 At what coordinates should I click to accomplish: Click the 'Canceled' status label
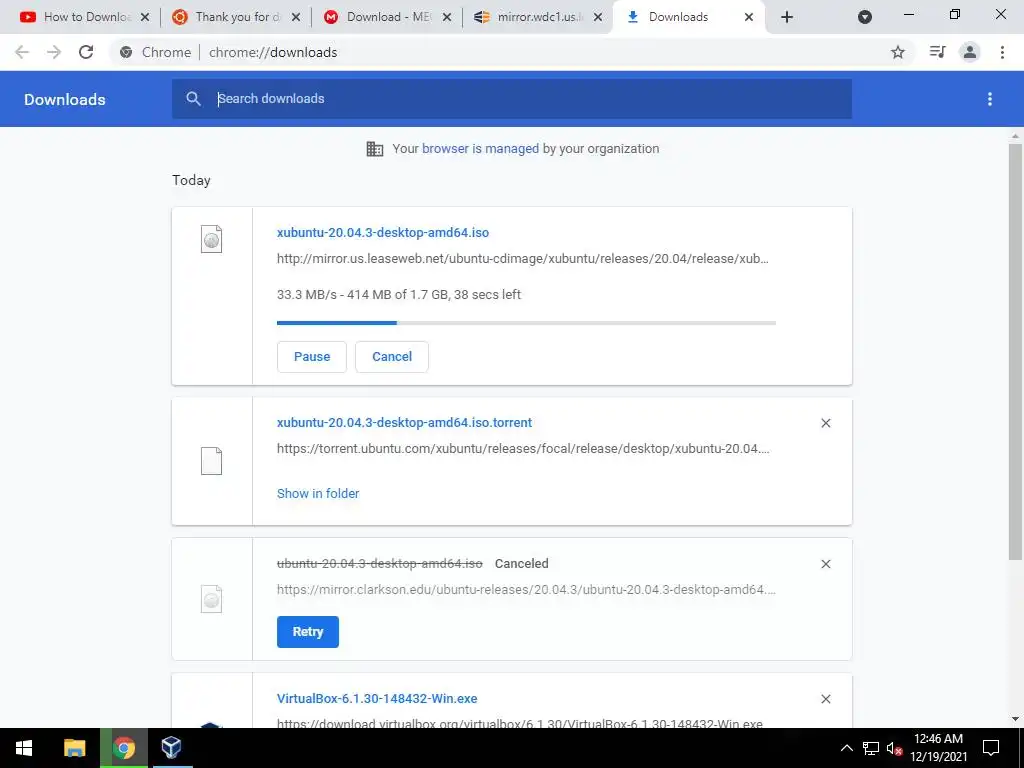point(522,564)
